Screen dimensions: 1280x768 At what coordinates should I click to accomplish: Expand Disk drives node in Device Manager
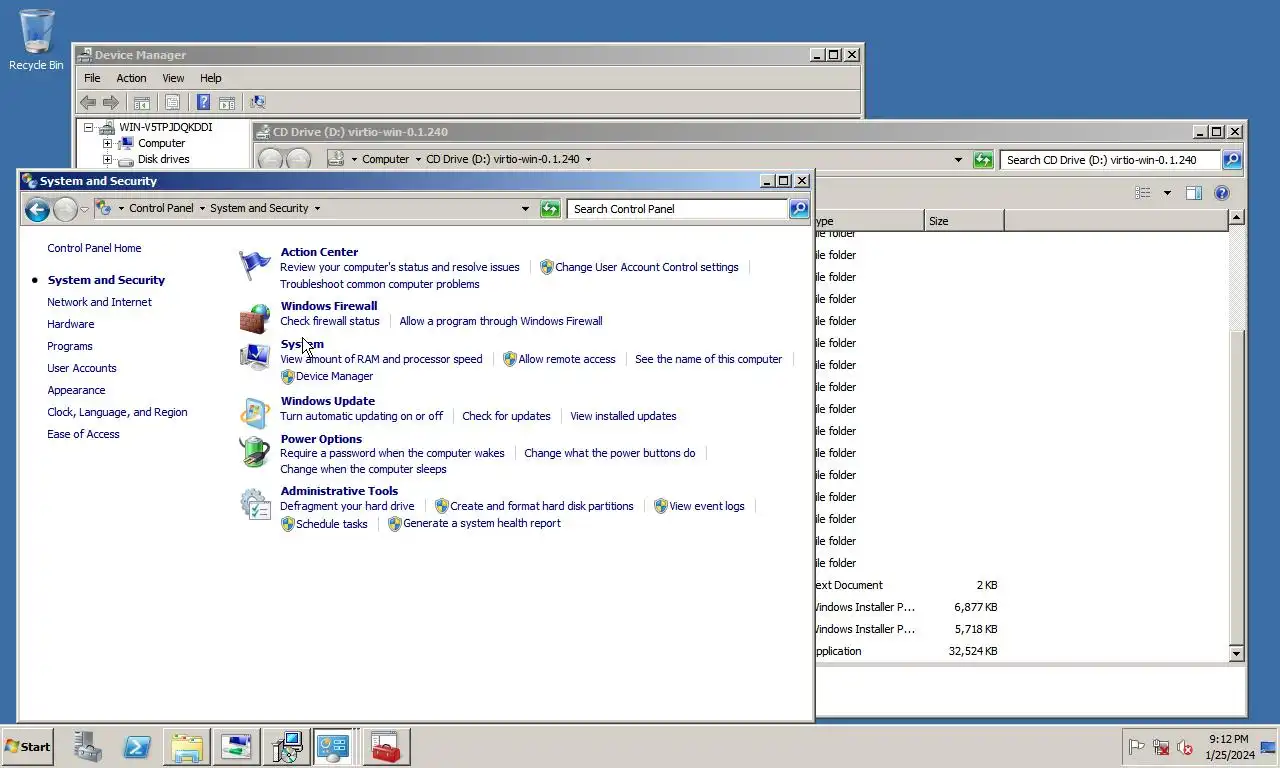click(x=107, y=159)
